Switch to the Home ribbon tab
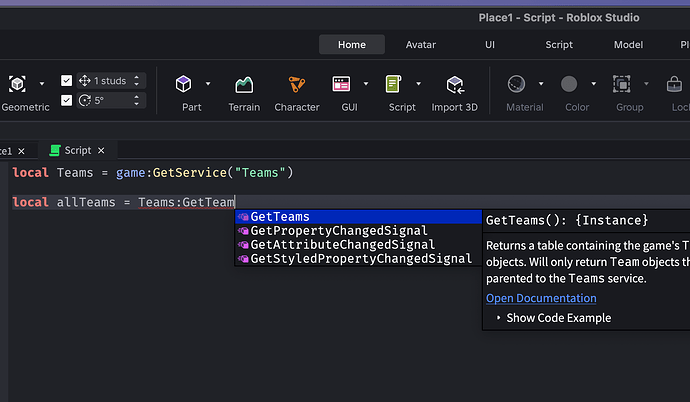Viewport: 690px width, 402px height. pyautogui.click(x=352, y=44)
